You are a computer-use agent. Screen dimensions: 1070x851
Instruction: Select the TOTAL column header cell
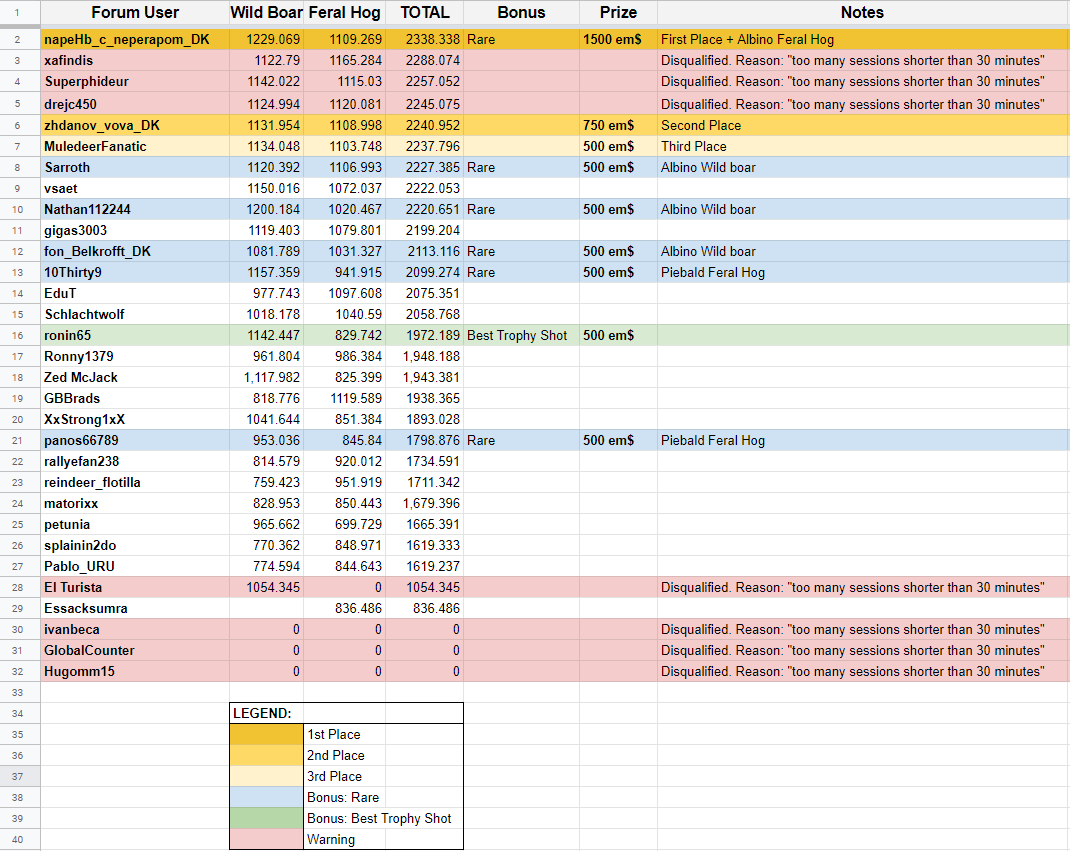coord(425,13)
